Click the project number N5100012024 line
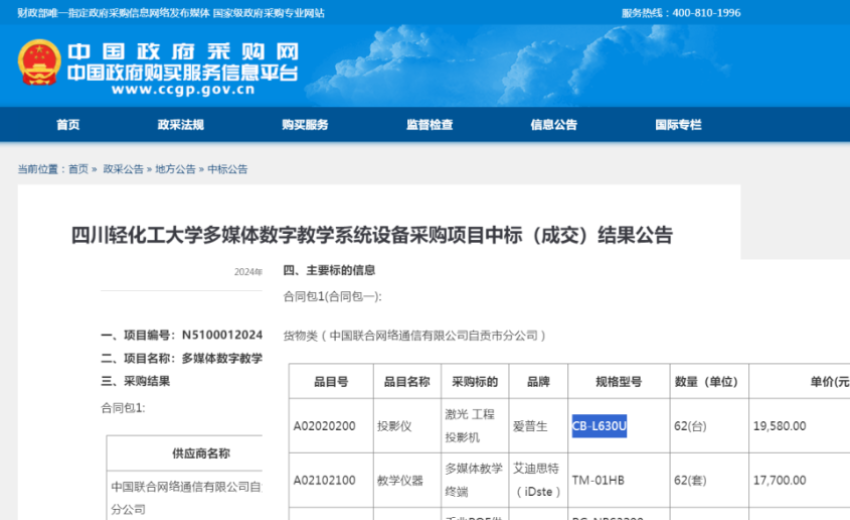Viewport: 850px width, 520px height. (182, 335)
